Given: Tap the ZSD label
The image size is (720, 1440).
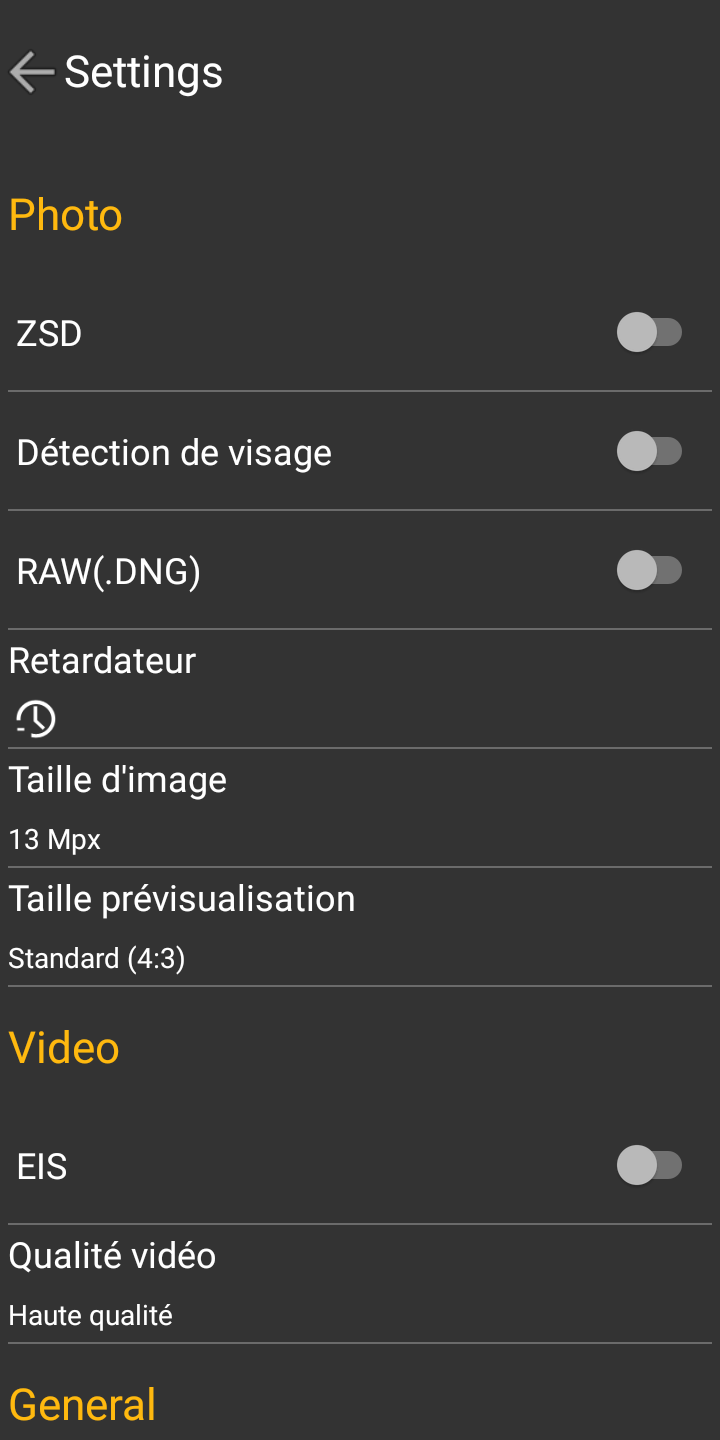Looking at the screenshot, I should (x=49, y=333).
